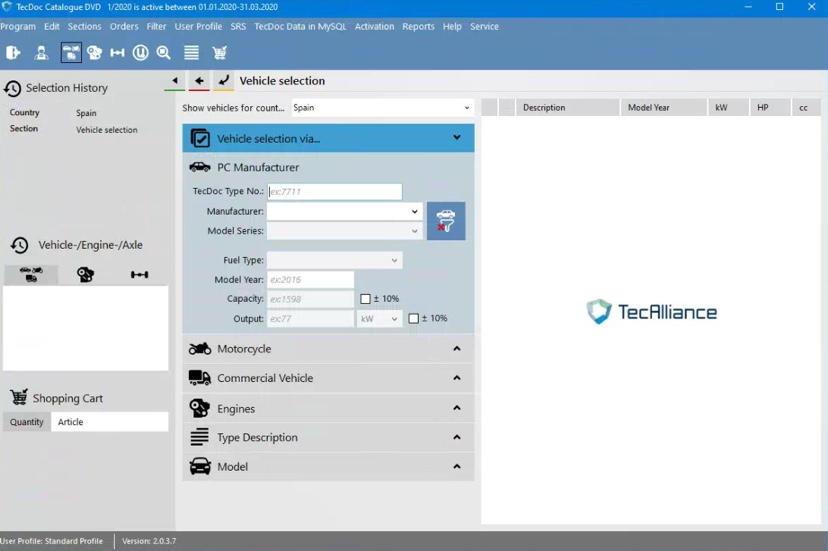Click the Description column header
828x551 pixels.
tap(567, 107)
